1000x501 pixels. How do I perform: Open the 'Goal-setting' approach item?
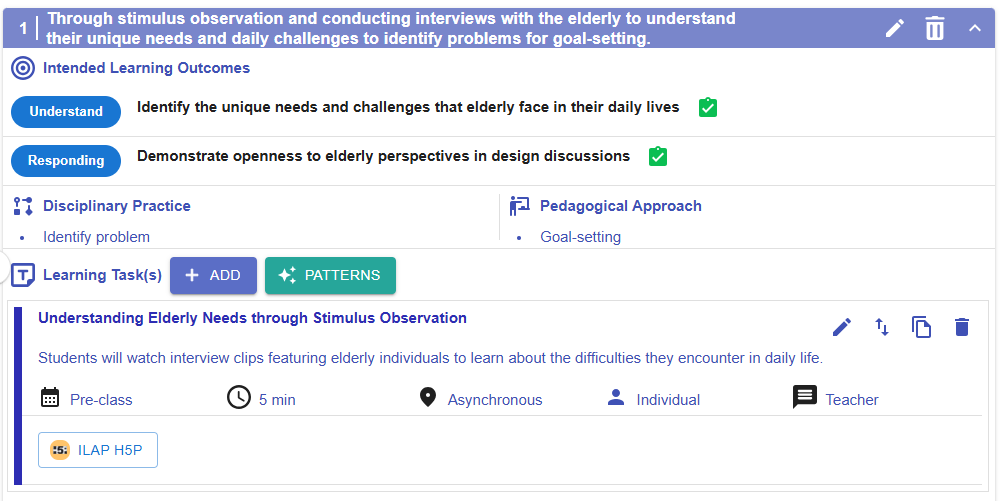[580, 237]
